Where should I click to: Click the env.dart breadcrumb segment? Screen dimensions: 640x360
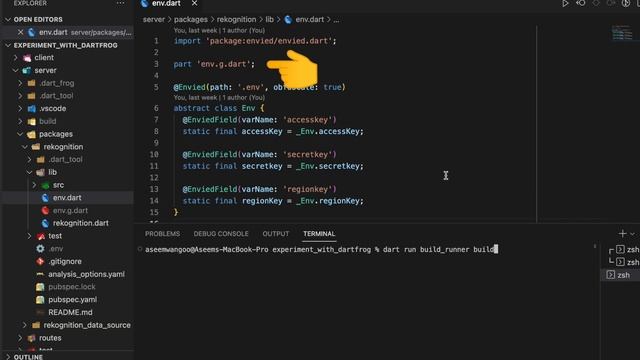309,19
